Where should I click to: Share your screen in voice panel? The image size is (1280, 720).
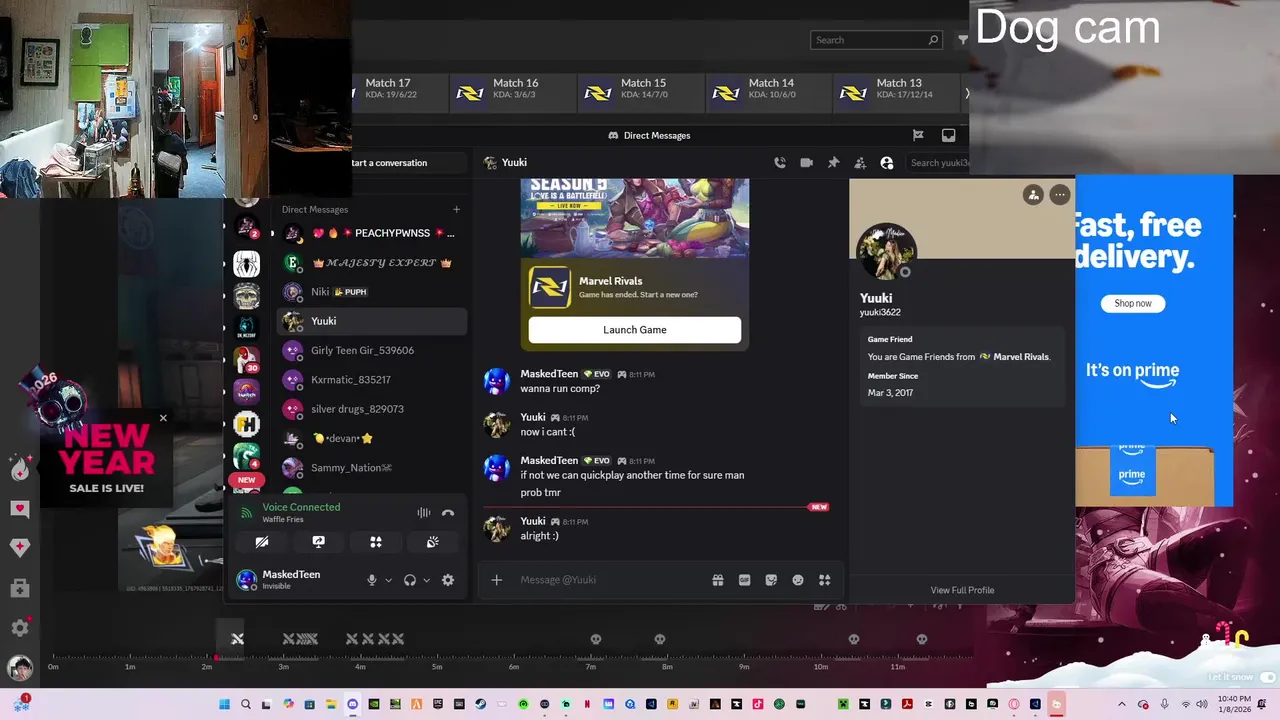(x=318, y=542)
